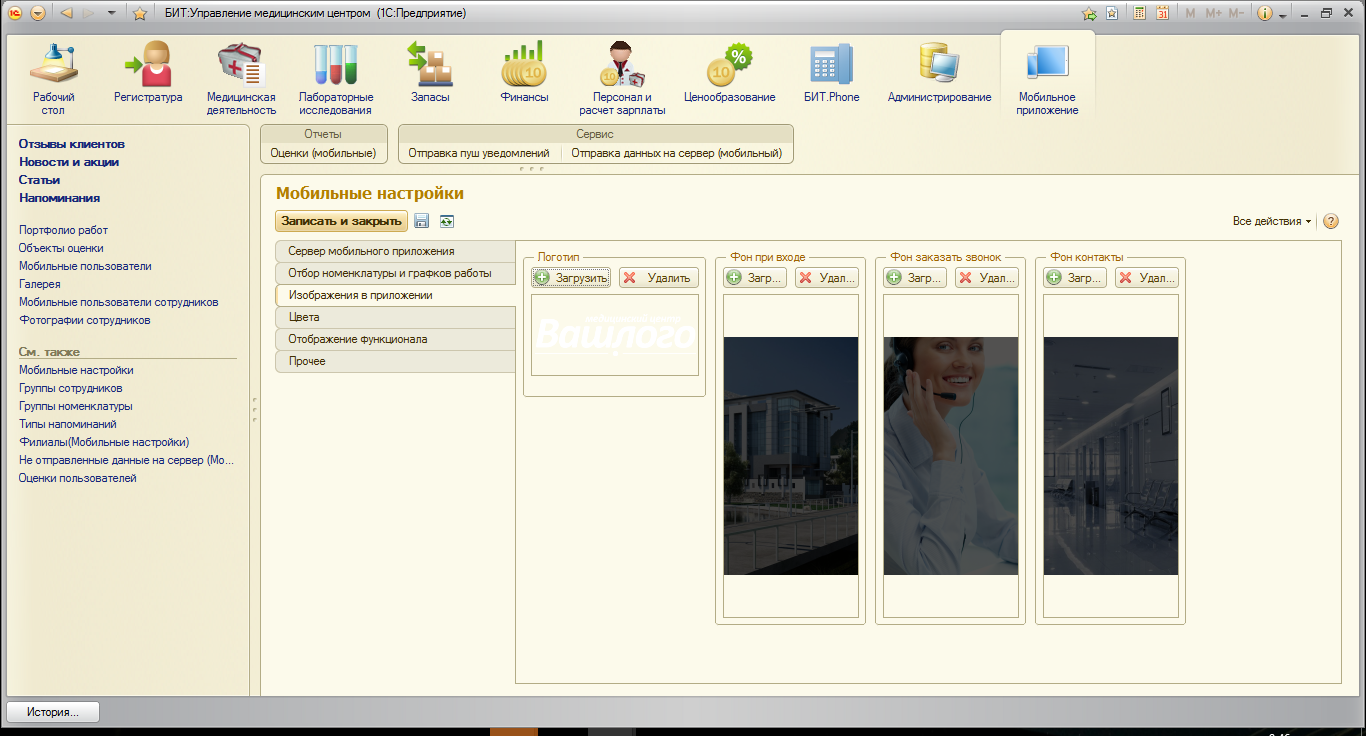Screen dimensions: 1366x736
Task: Open the calendar icon in title bar
Action: click(x=1163, y=13)
